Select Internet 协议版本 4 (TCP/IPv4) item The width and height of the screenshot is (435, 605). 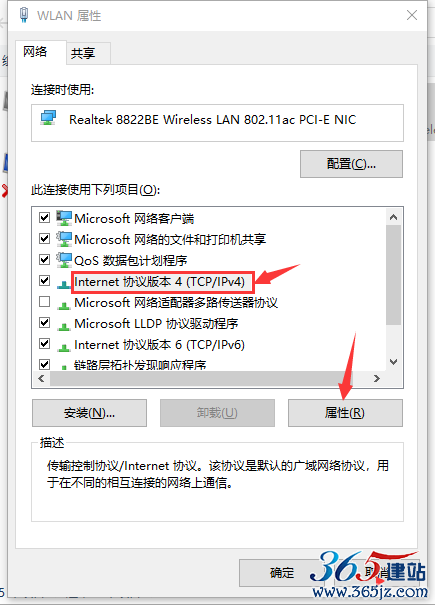(159, 282)
